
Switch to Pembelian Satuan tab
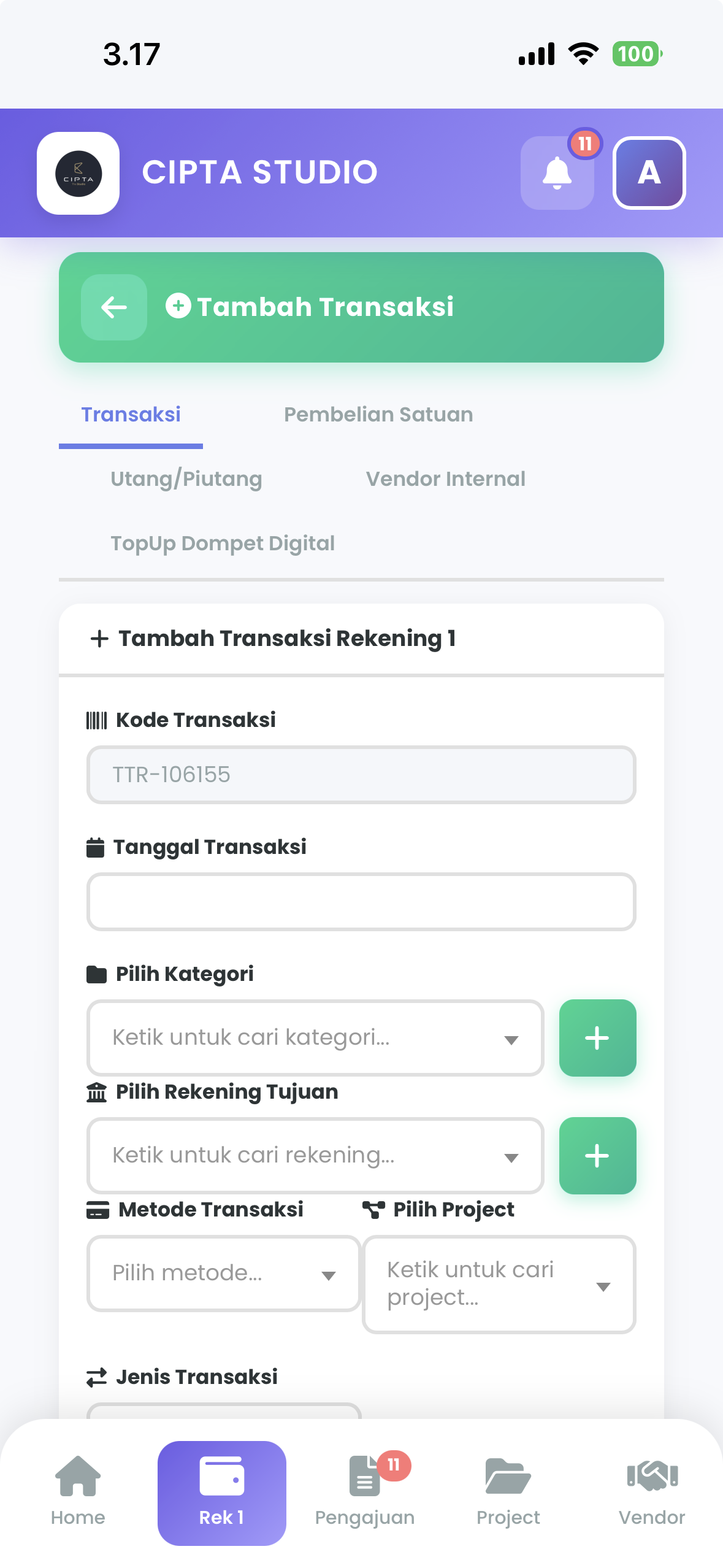tap(378, 415)
